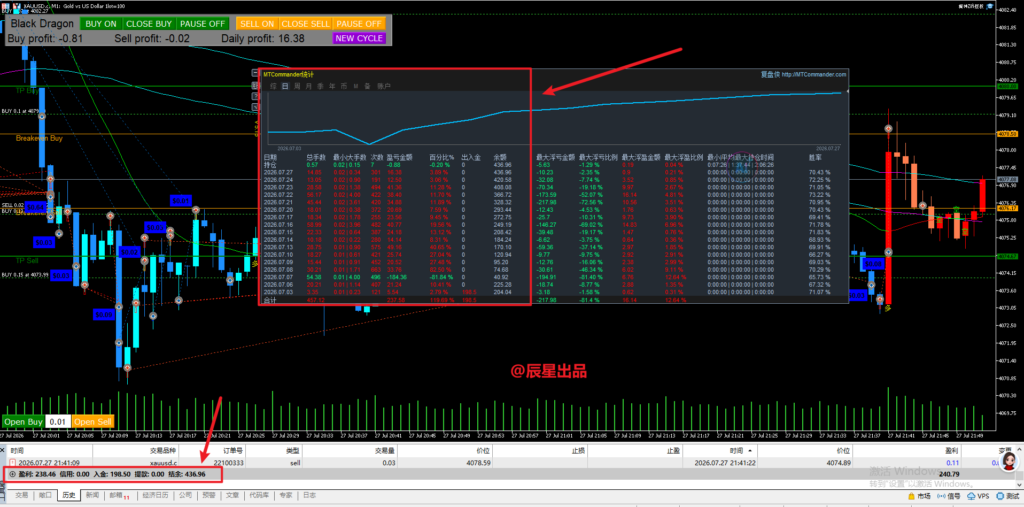Image resolution: width=1024 pixels, height=507 pixels.
Task: Start a NEW CYCLE
Action: click(359, 38)
